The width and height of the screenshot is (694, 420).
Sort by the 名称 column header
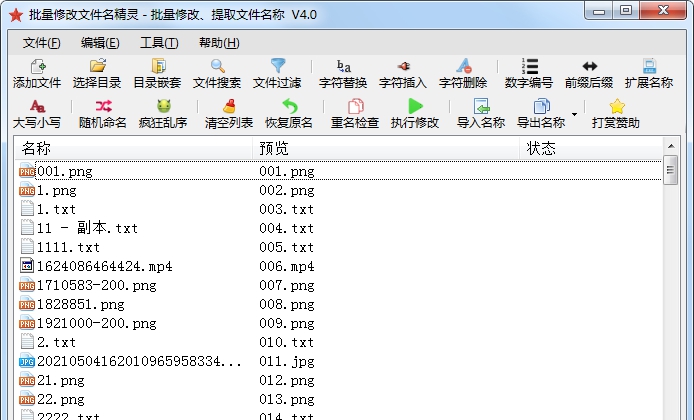click(134, 148)
